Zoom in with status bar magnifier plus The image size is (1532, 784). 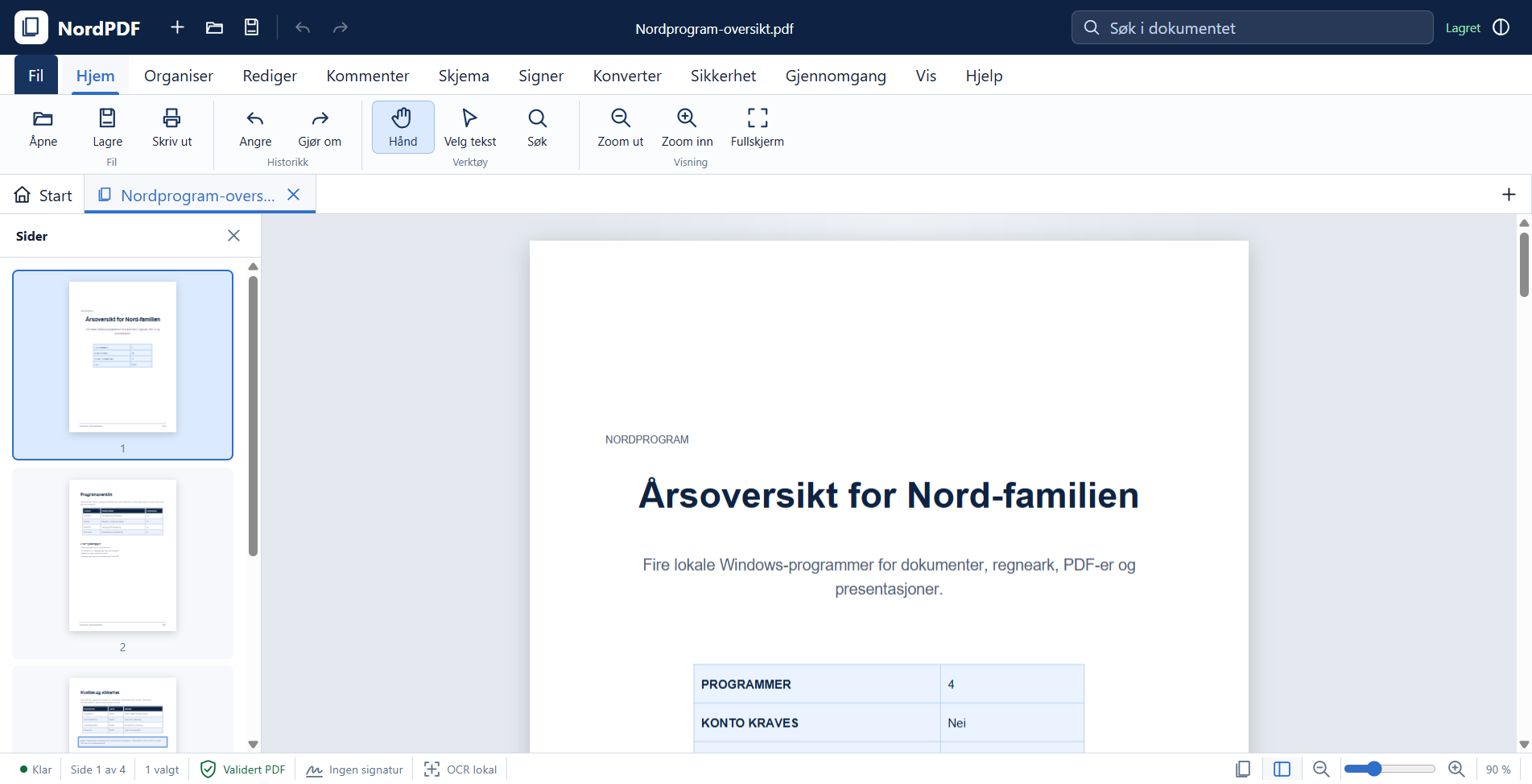(x=1456, y=770)
